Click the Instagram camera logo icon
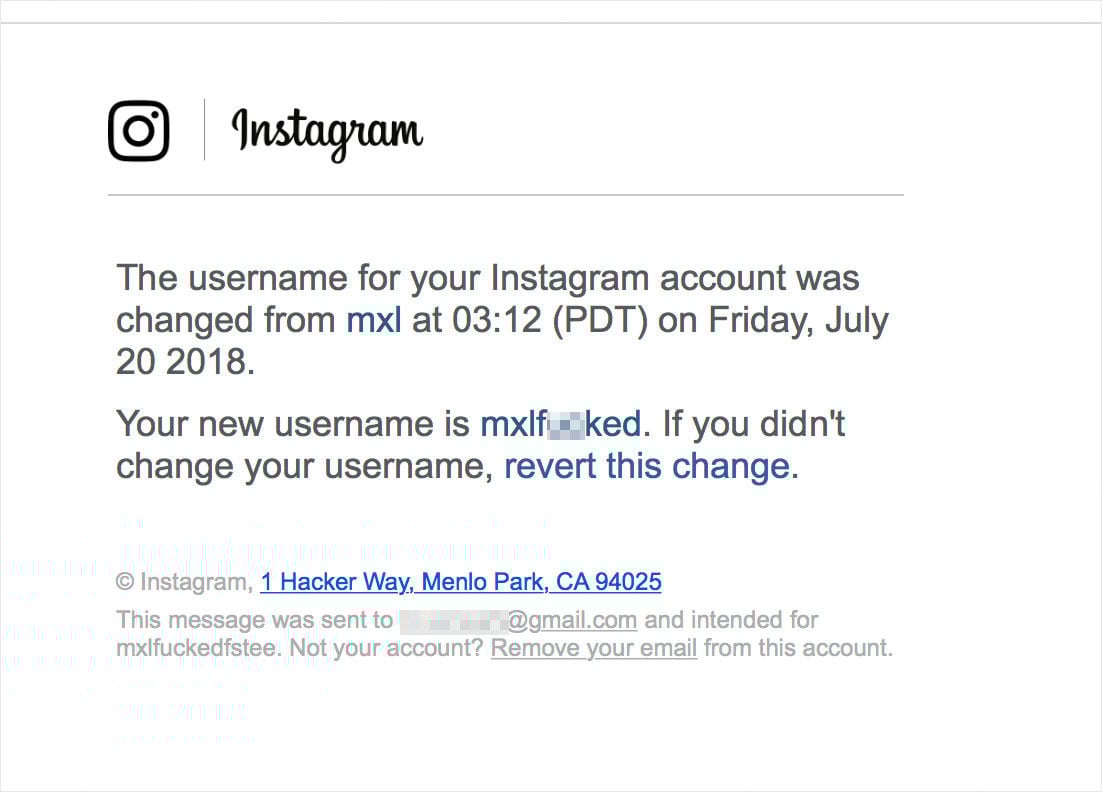1102x792 pixels. click(x=138, y=131)
